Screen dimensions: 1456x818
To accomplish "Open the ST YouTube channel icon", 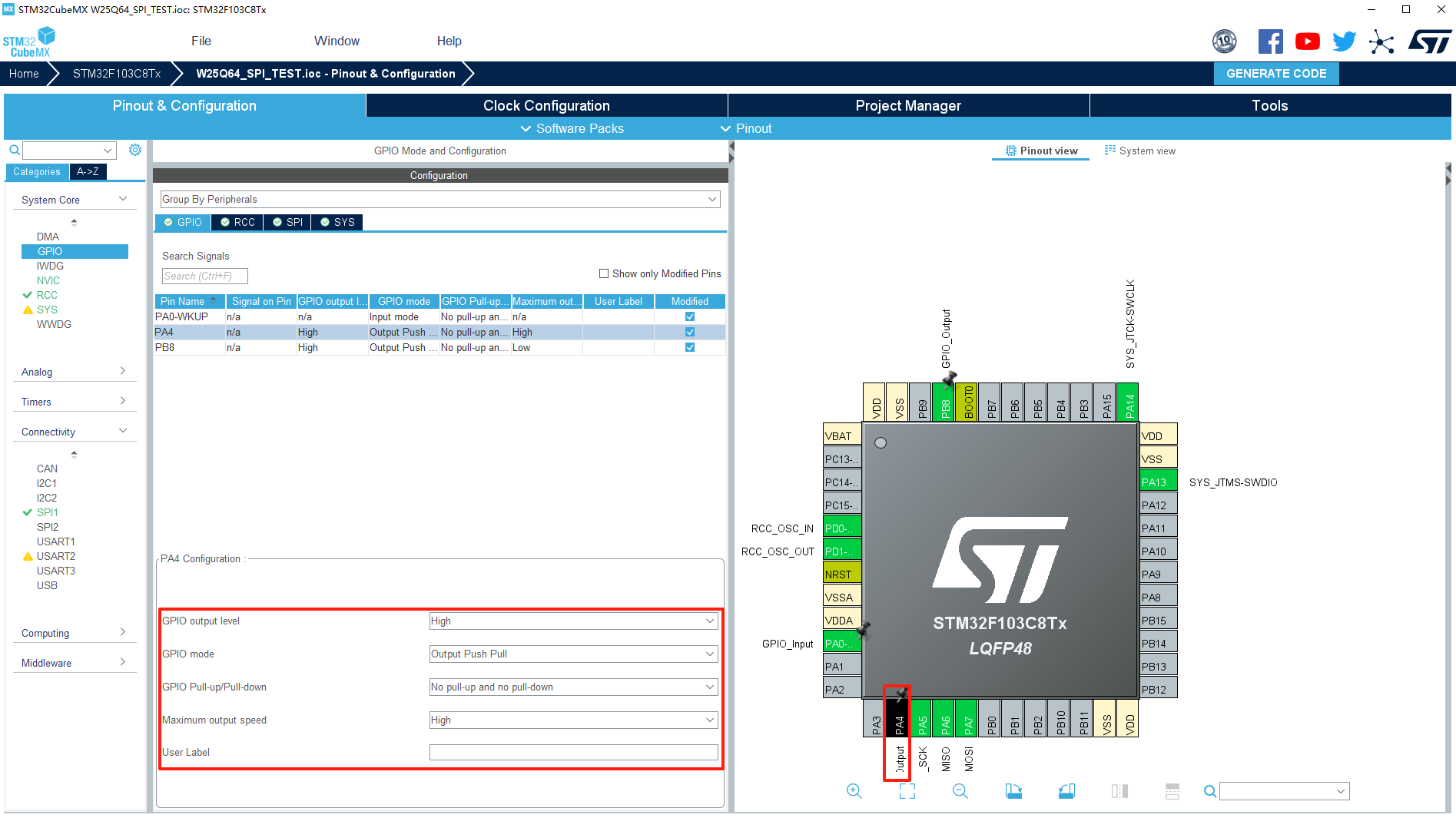I will (x=1308, y=41).
